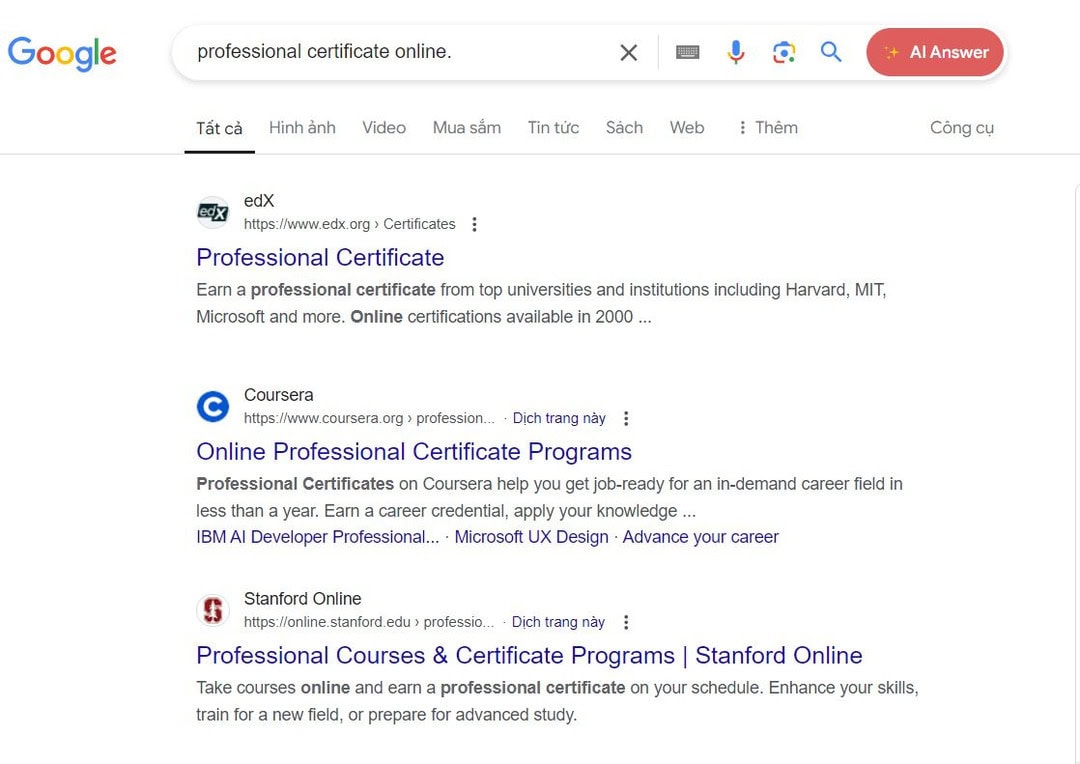Click the edX site name
This screenshot has width=1080, height=764.
coord(259,201)
